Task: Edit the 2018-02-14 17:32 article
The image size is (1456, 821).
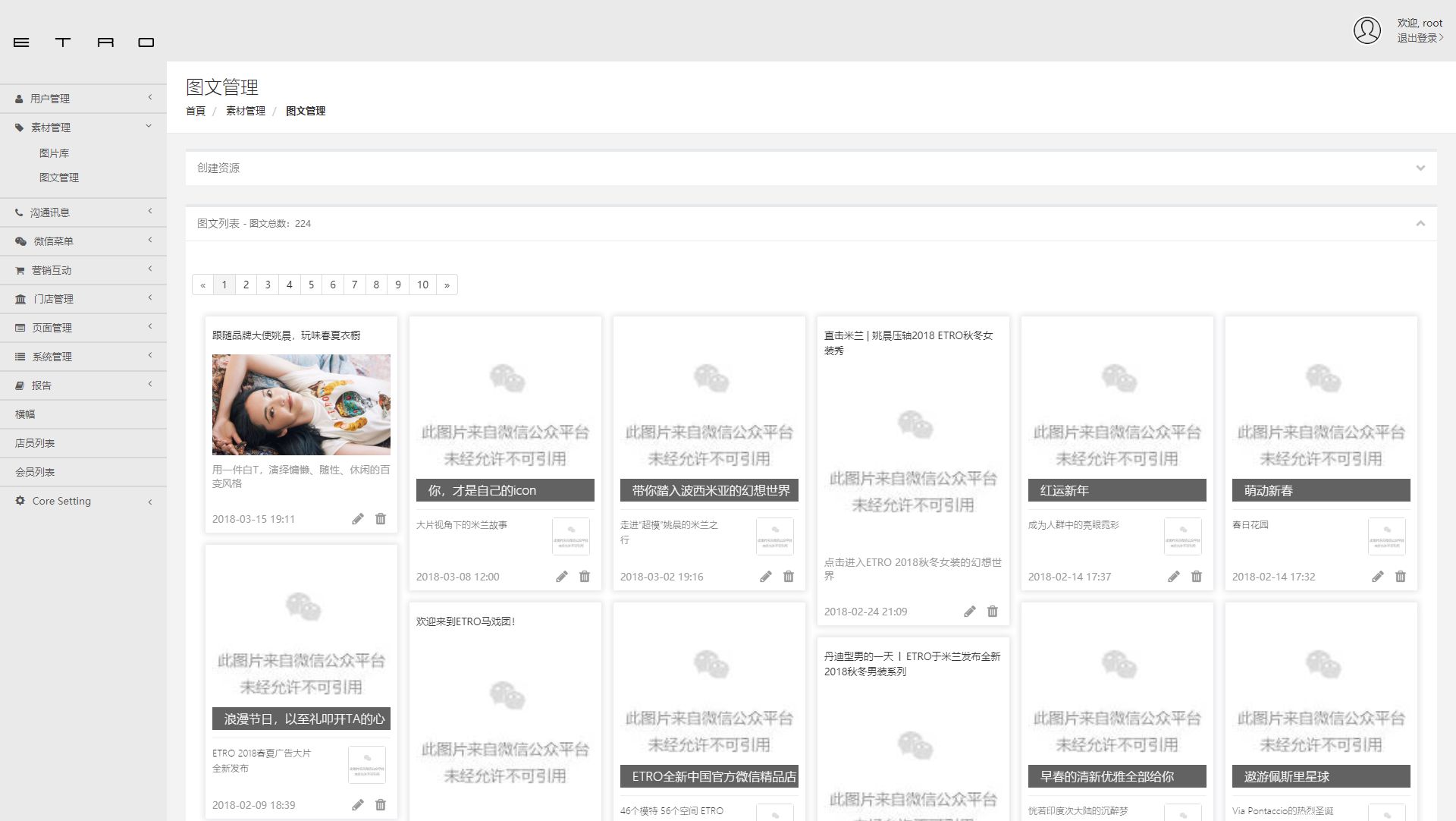Action: (1378, 577)
